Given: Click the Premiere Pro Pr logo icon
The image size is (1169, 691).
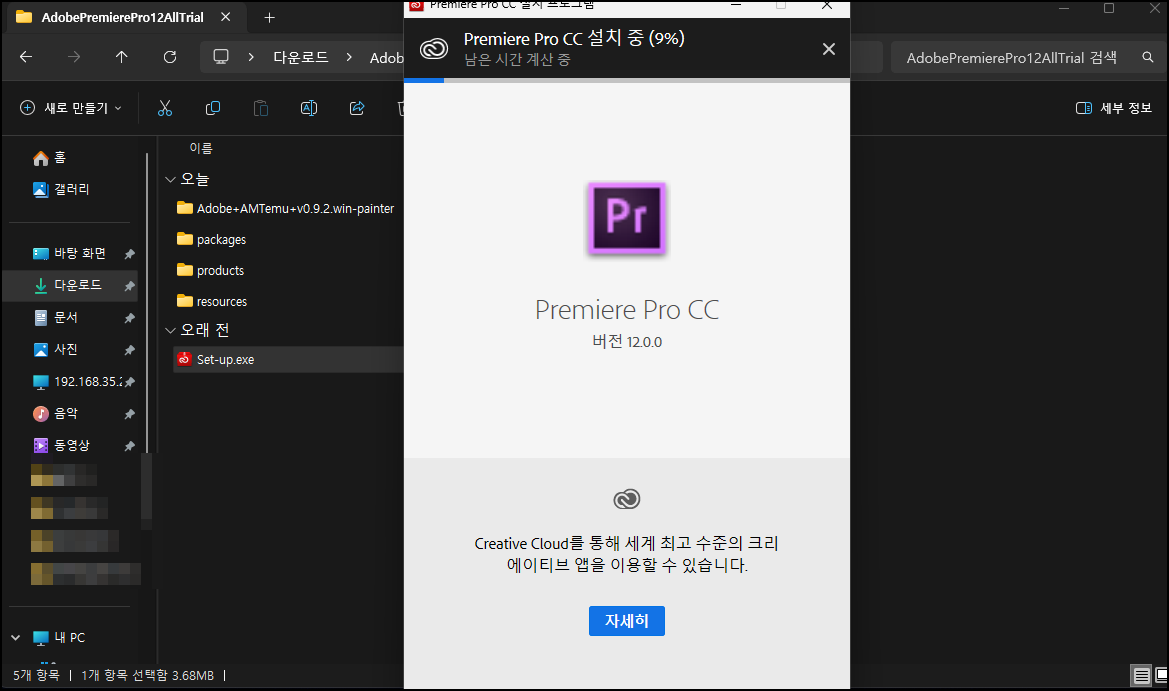Looking at the screenshot, I should 626,218.
